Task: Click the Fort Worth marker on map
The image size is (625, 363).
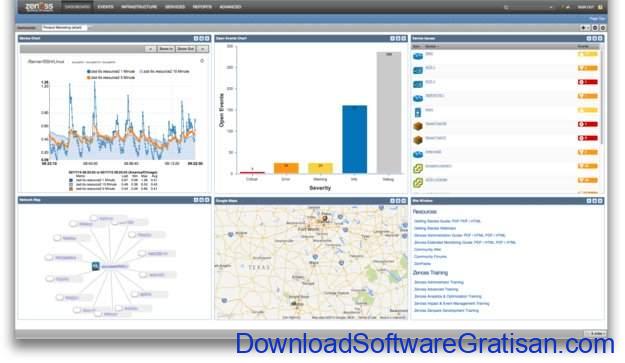Action: [x=324, y=219]
